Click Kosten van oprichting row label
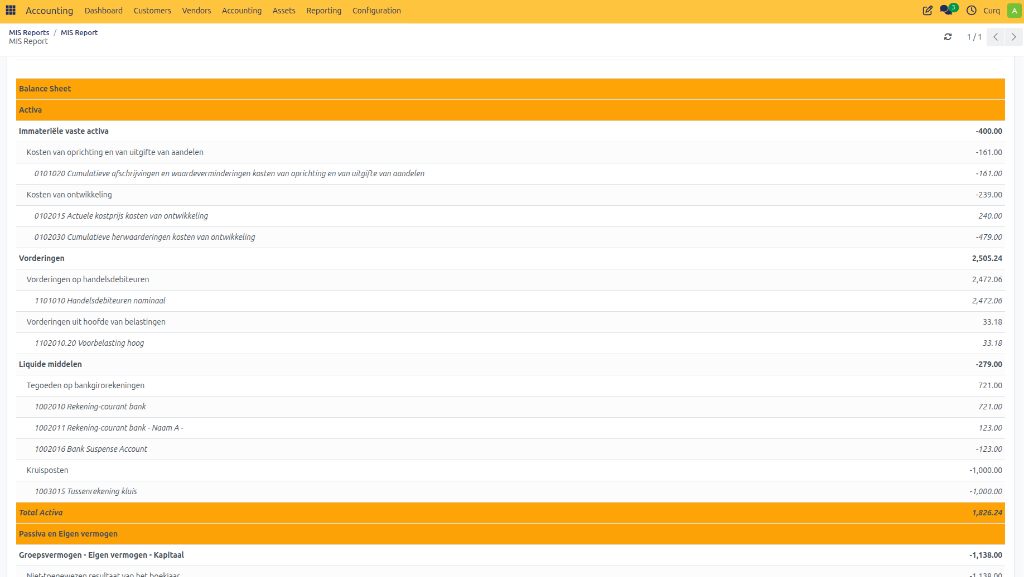Viewport: 1024px width, 577px height. [115, 152]
